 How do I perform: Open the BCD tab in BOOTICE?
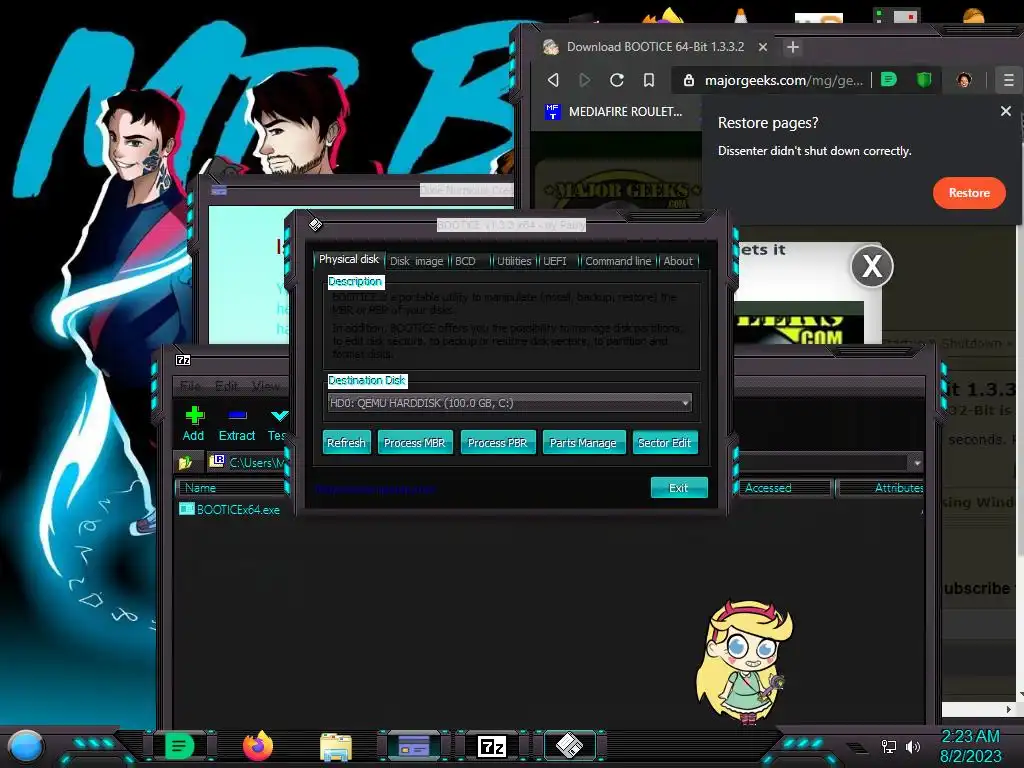point(466,261)
